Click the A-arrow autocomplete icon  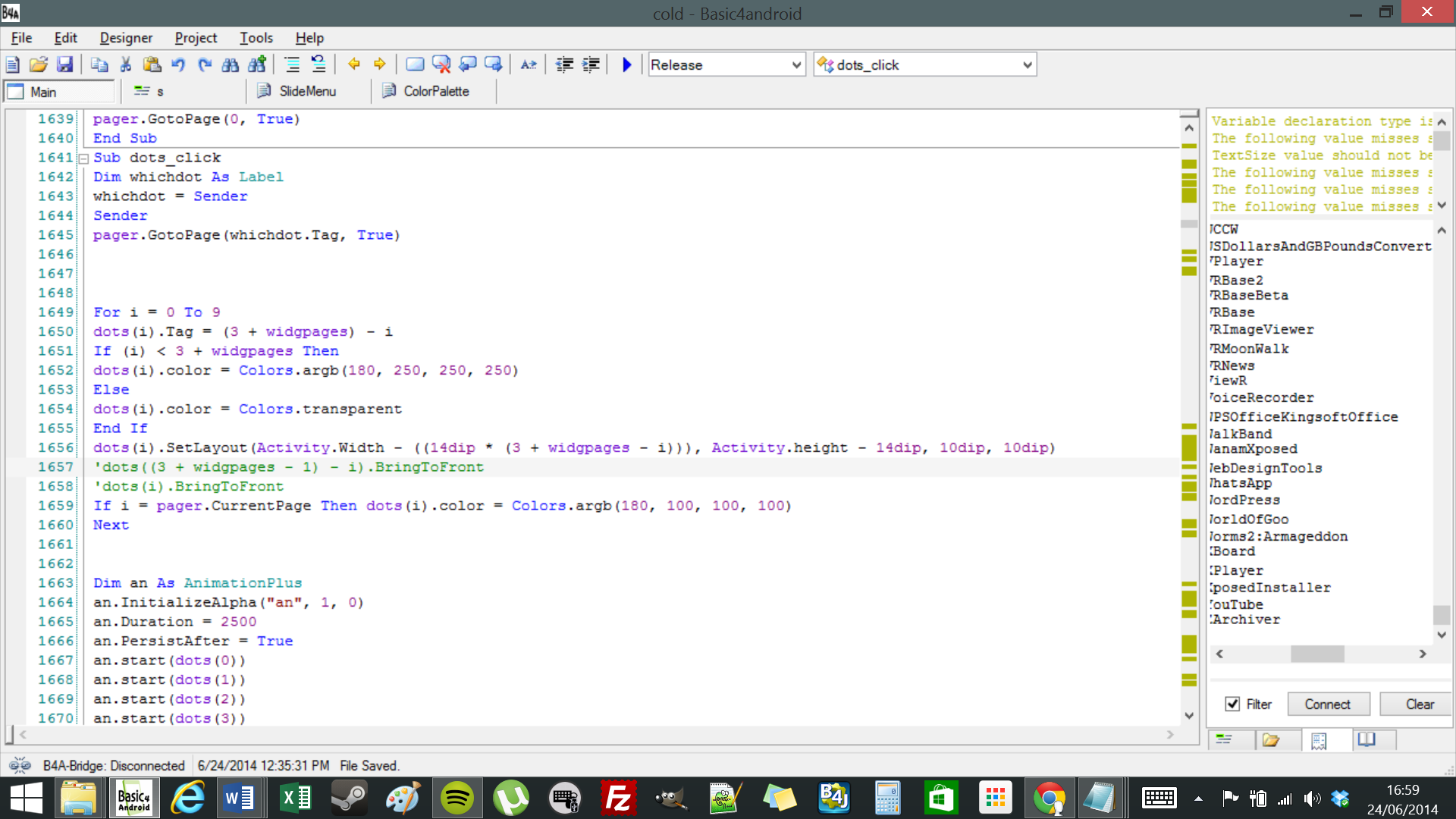coord(529,64)
